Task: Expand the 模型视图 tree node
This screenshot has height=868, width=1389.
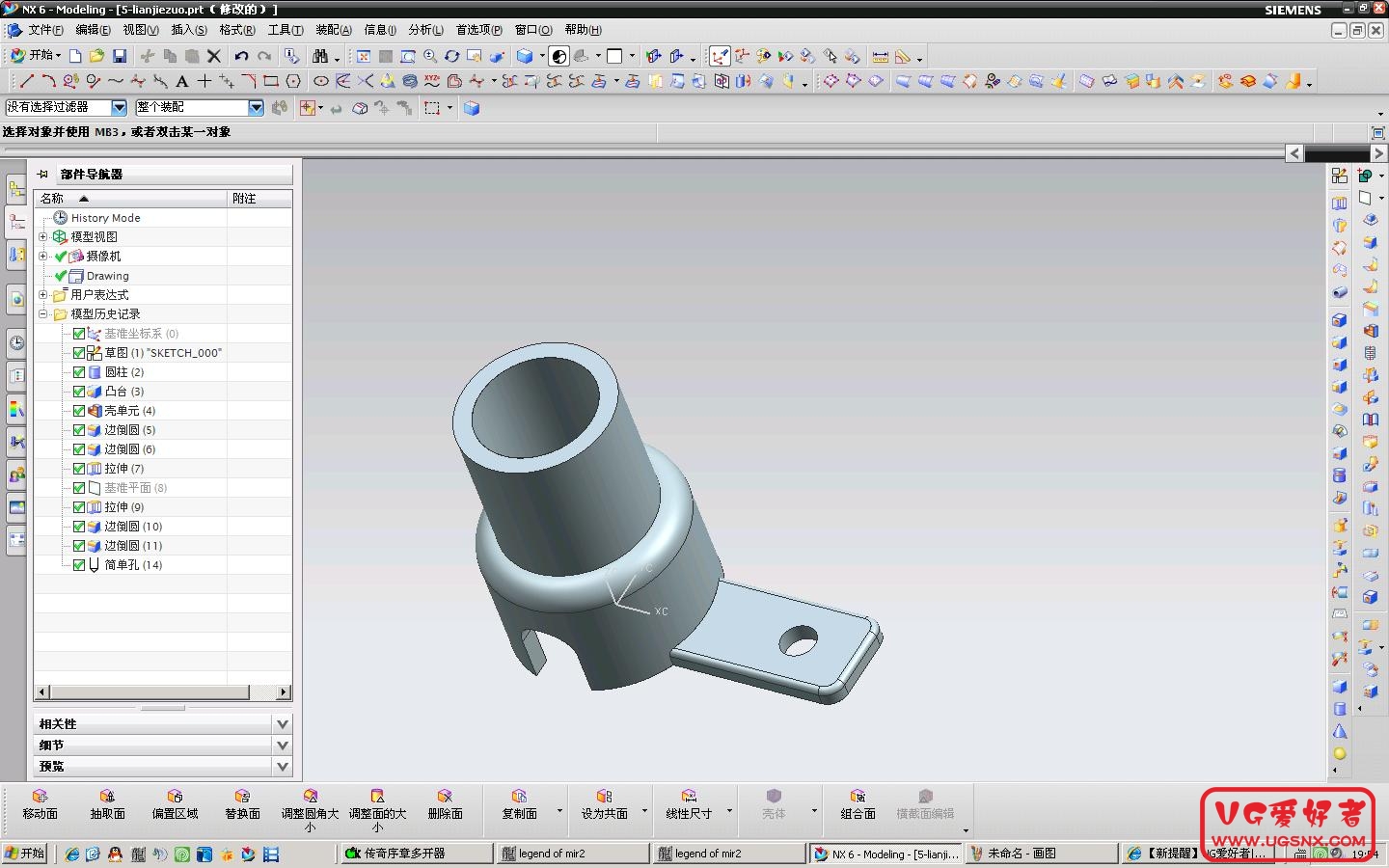Action: [42, 237]
